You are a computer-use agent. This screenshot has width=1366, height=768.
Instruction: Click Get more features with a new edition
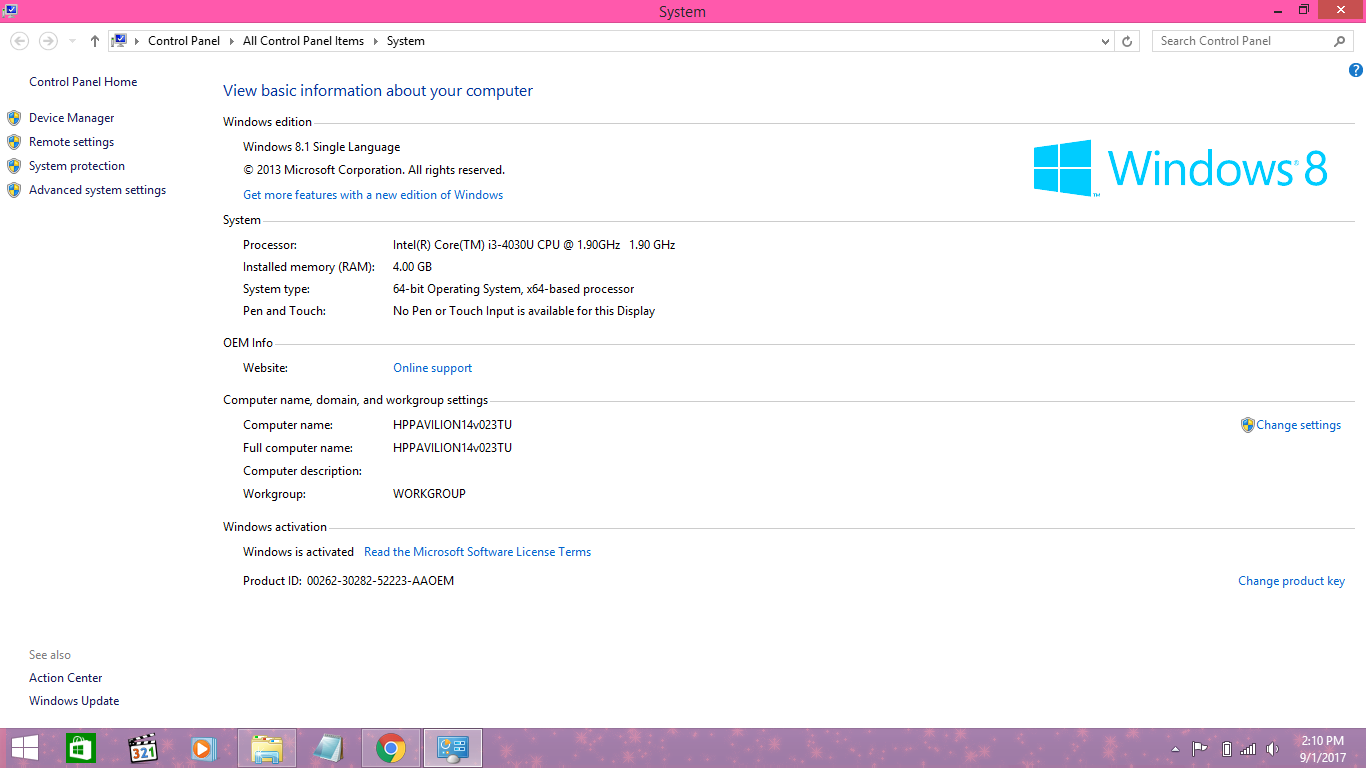(x=373, y=195)
